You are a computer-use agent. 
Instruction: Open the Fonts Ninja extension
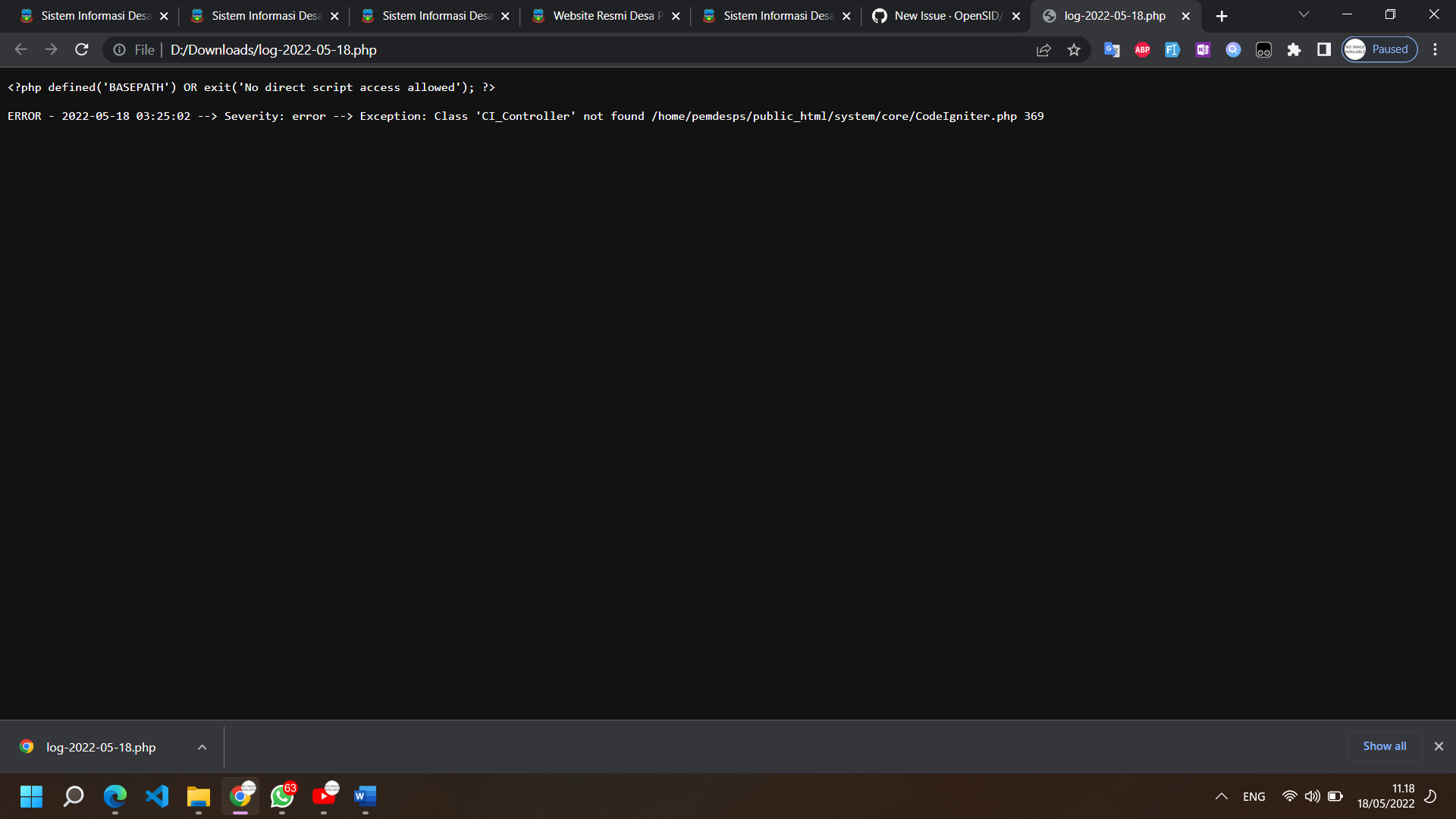tap(1172, 49)
